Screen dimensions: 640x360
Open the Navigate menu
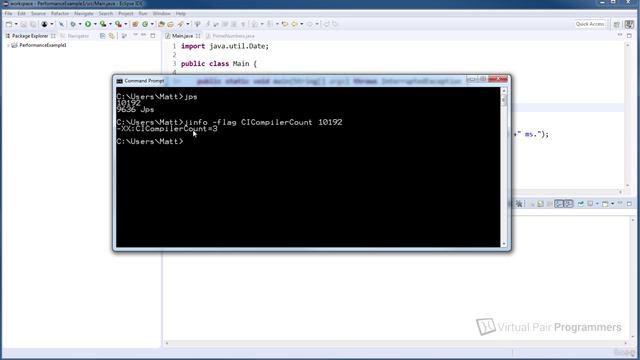[84, 13]
